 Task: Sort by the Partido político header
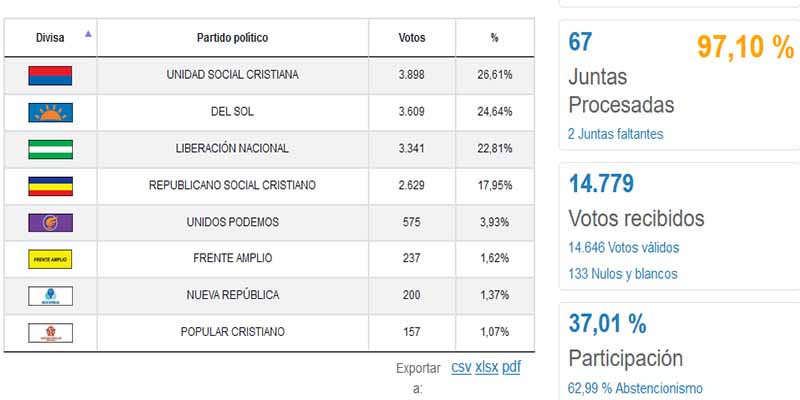tap(232, 38)
